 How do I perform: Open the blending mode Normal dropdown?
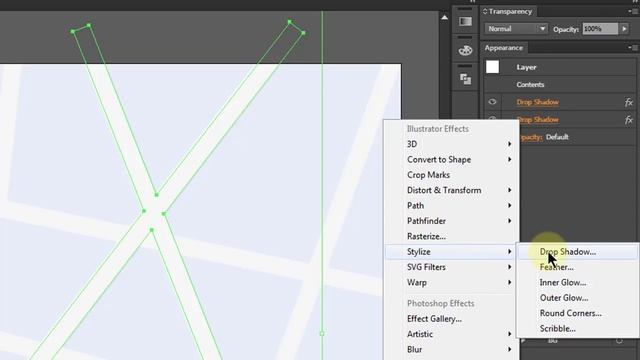516,29
